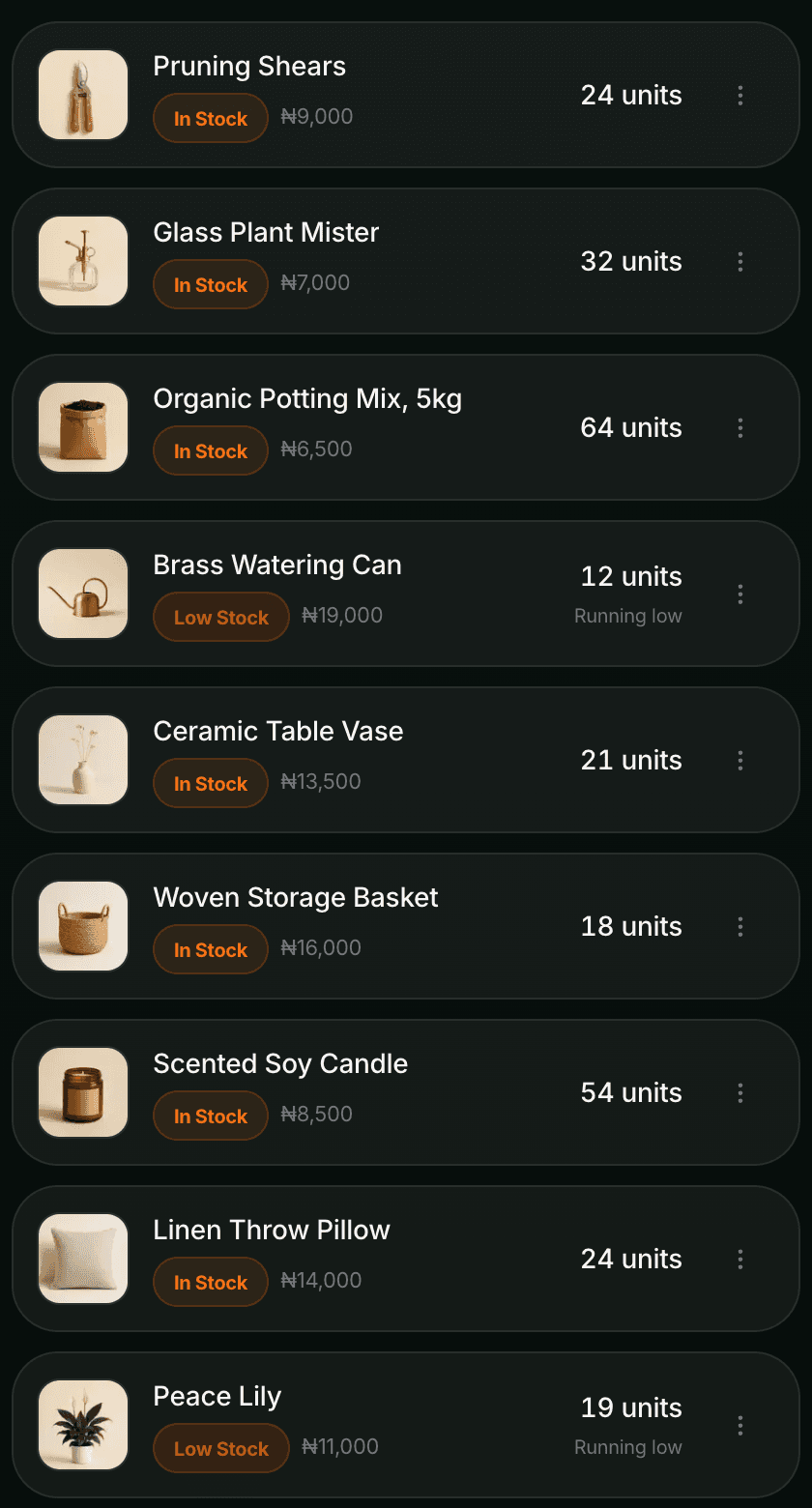This screenshot has width=812, height=1508.
Task: Open the Organic Potting Mix, 5kg title
Action: click(x=307, y=398)
